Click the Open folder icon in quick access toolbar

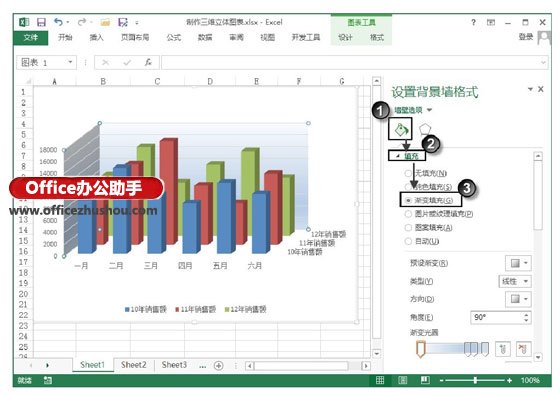point(105,22)
